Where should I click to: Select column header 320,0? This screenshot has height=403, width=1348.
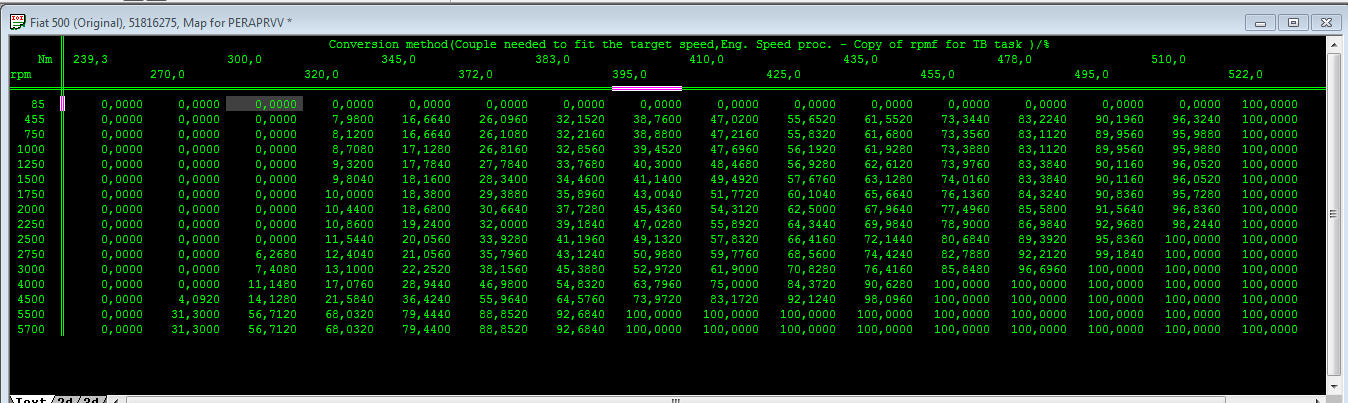pyautogui.click(x=321, y=74)
